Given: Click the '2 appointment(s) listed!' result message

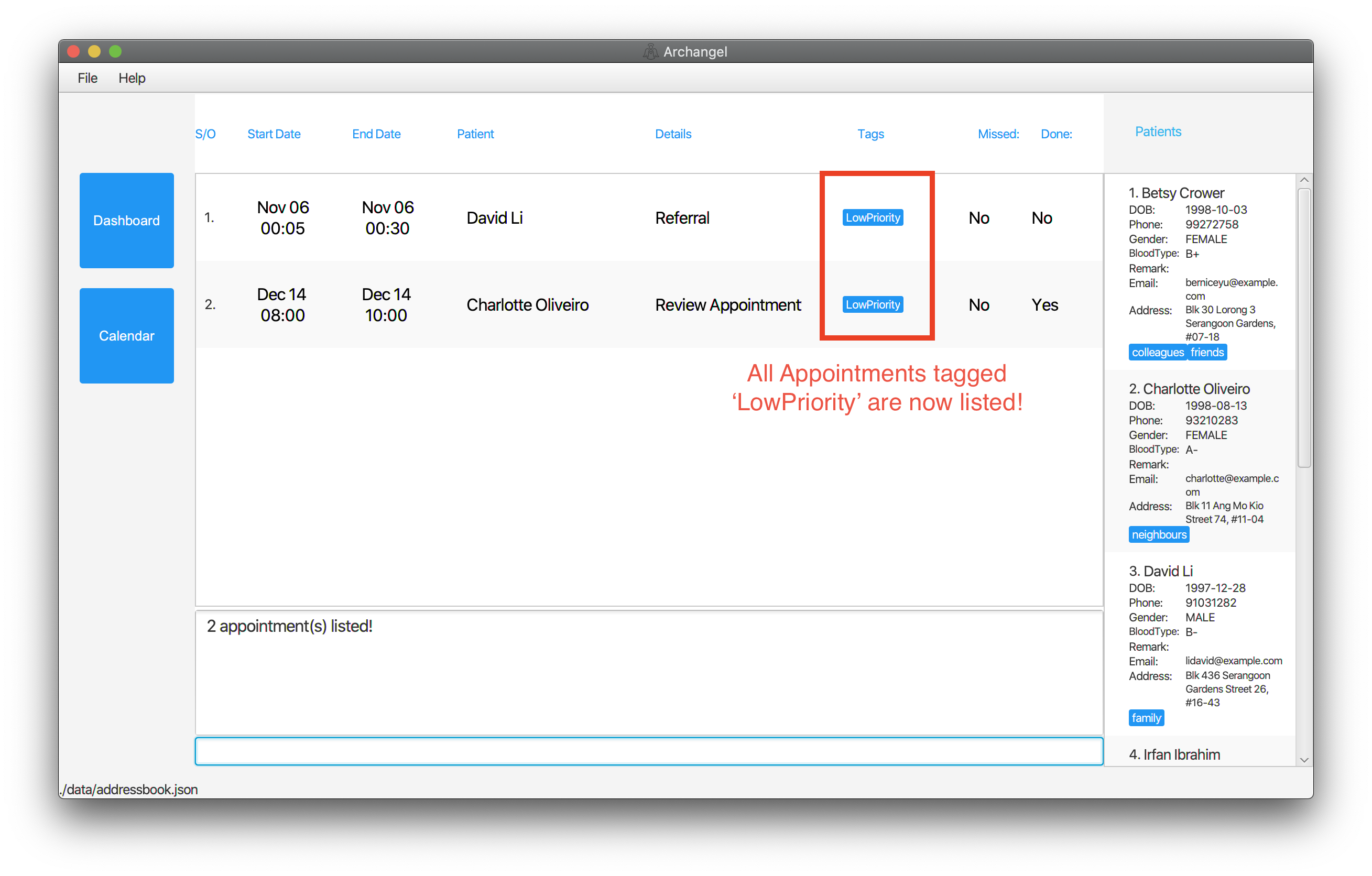Looking at the screenshot, I should 289,626.
